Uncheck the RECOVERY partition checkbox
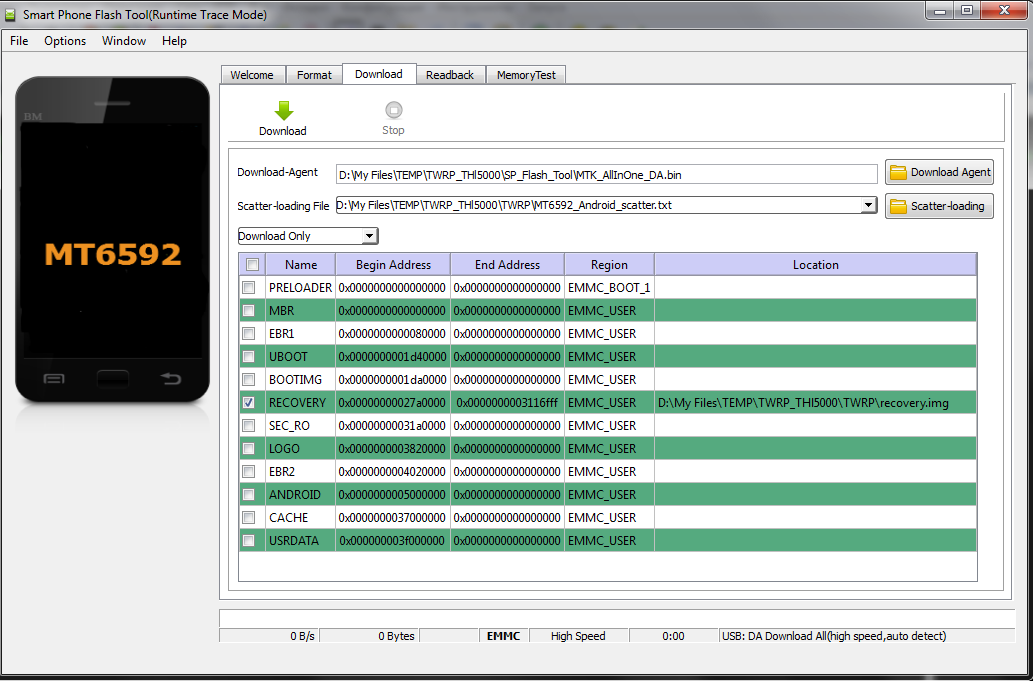The height and width of the screenshot is (681, 1033). [x=249, y=403]
